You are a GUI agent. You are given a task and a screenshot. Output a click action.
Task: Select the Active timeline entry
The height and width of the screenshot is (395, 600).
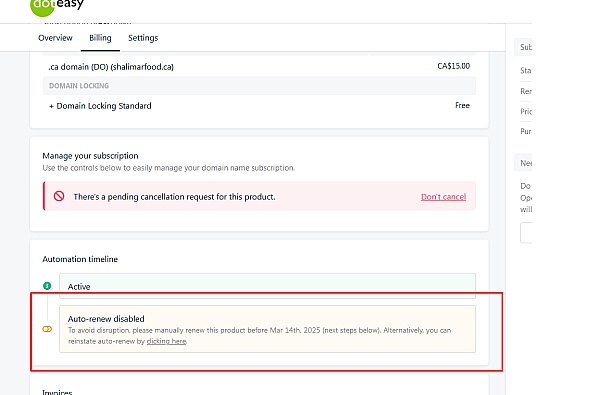tap(267, 286)
